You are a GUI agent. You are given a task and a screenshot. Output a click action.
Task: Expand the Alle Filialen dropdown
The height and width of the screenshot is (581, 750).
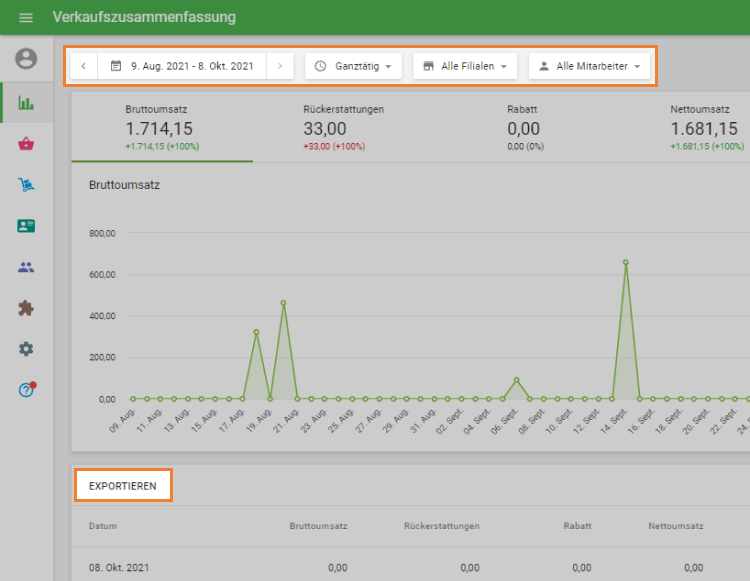click(465, 66)
